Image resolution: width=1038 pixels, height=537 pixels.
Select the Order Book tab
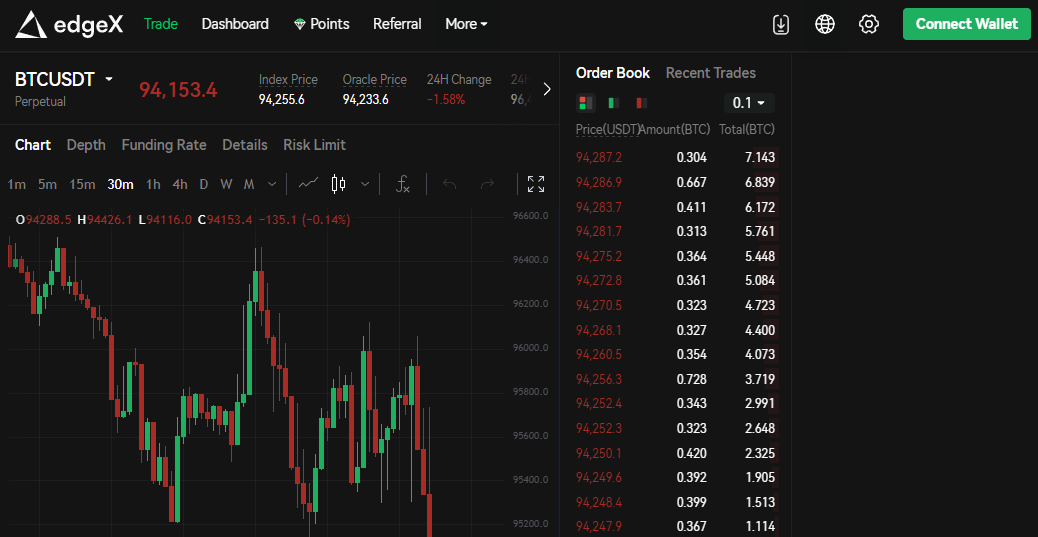pyautogui.click(x=613, y=73)
